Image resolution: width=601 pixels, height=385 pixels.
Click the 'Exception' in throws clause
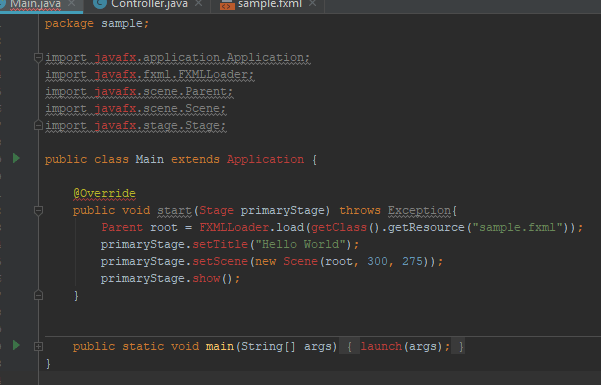pyautogui.click(x=419, y=211)
